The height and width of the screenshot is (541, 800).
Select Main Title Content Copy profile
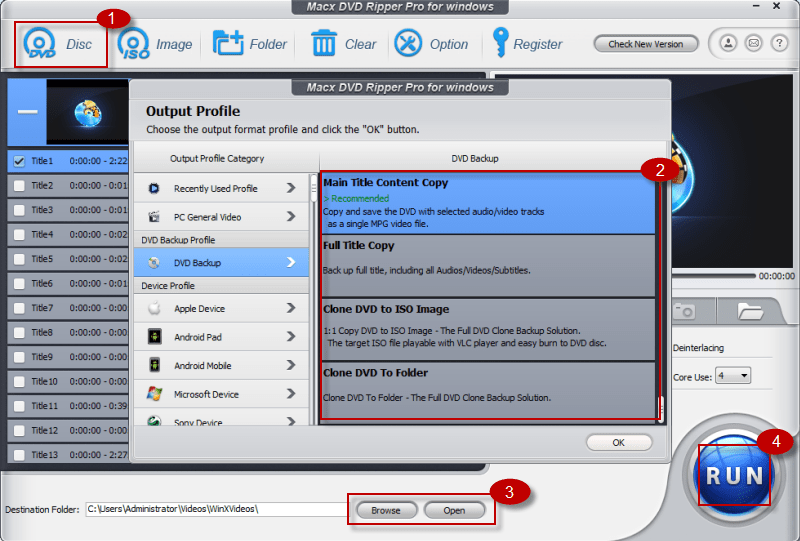pos(488,203)
